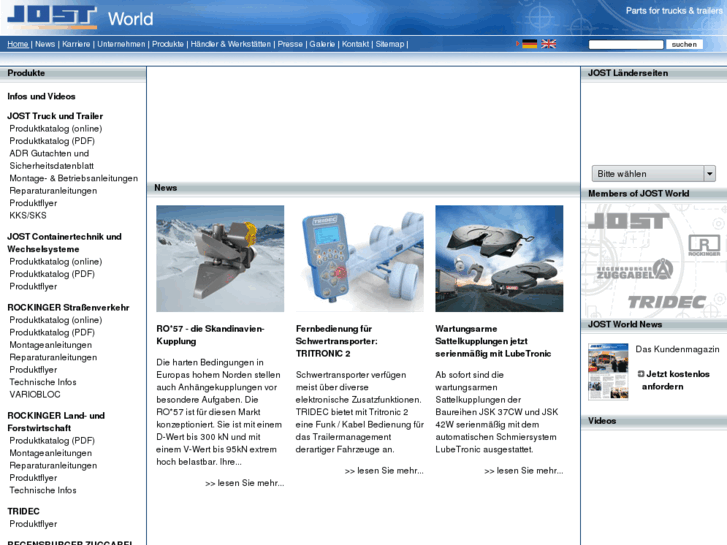727x545 pixels.
Task: Open ROCKINGER Straßenverkehr heading
Action: pos(68,308)
